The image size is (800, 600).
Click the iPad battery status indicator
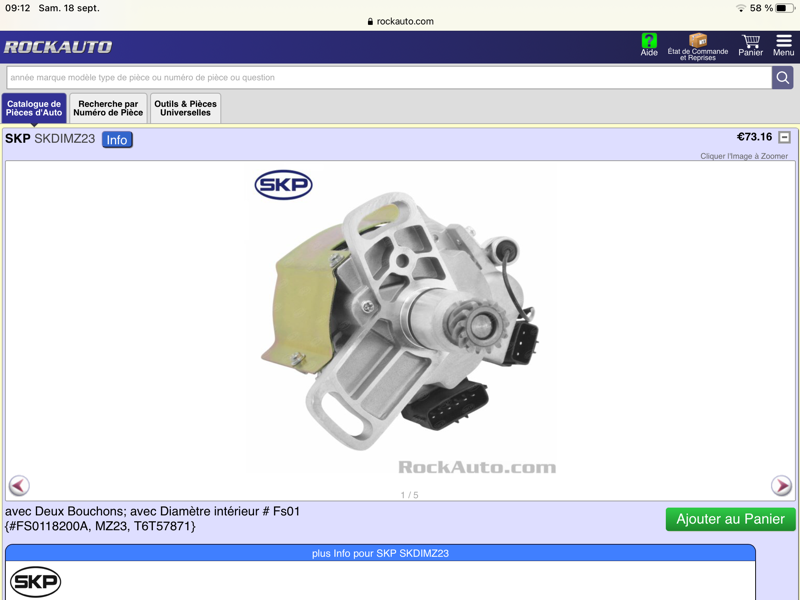click(785, 8)
